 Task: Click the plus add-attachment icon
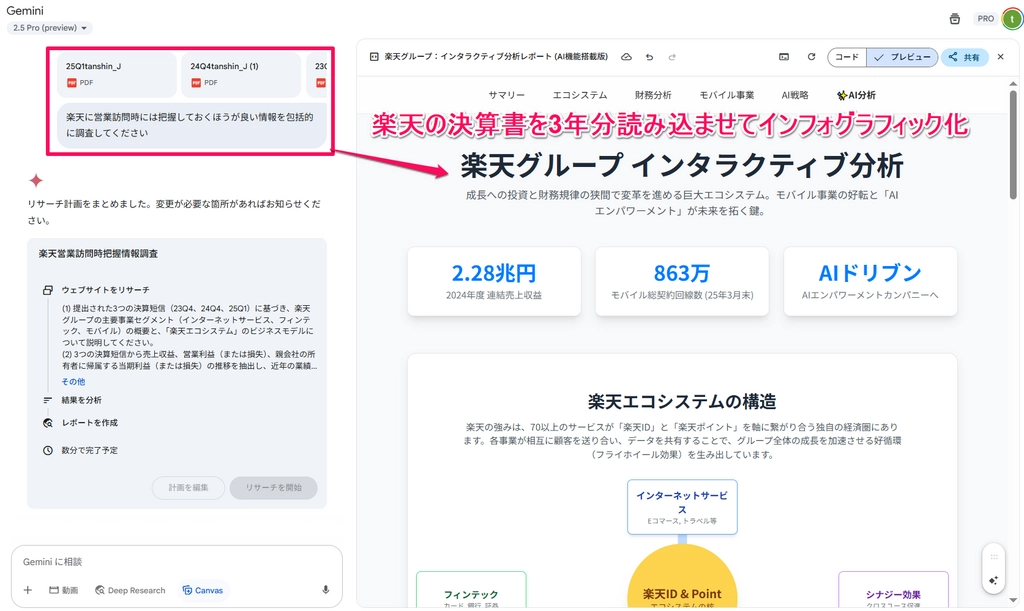coord(27,590)
